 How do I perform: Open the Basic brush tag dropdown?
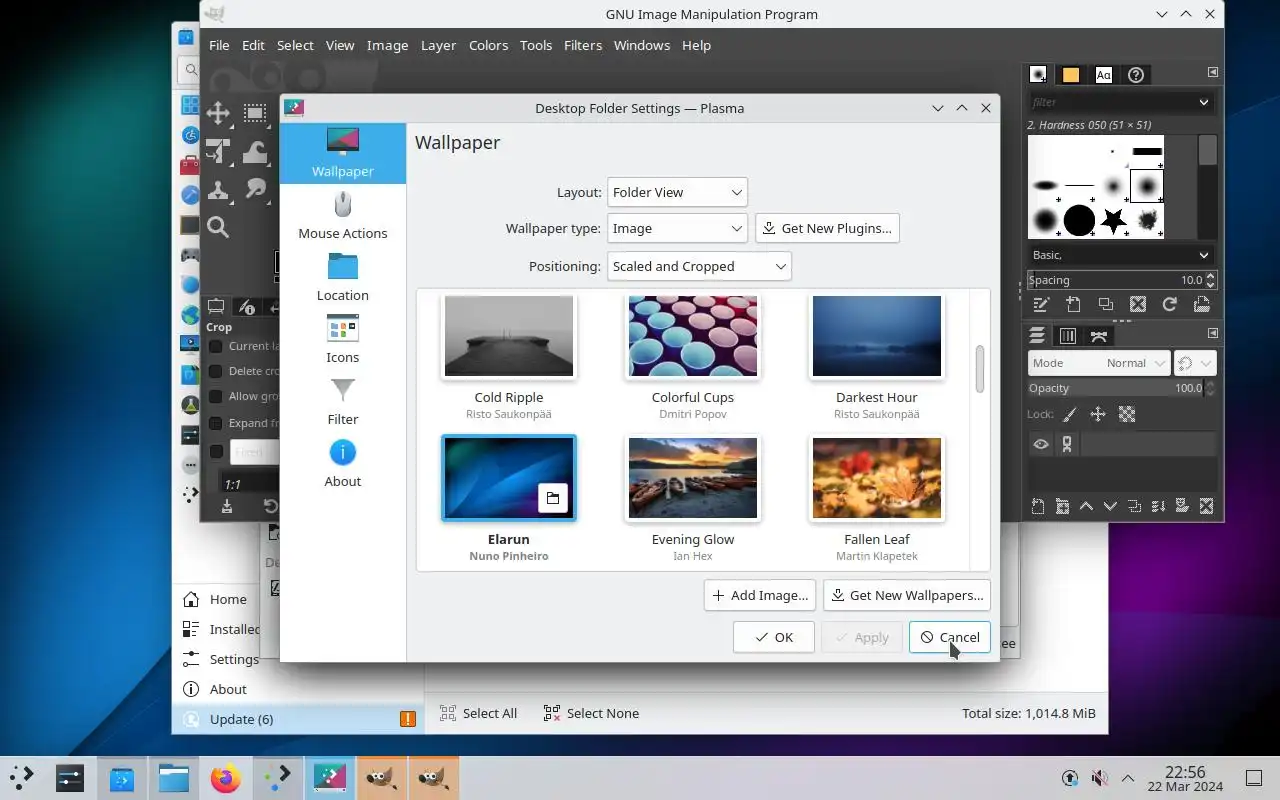tap(1122, 255)
